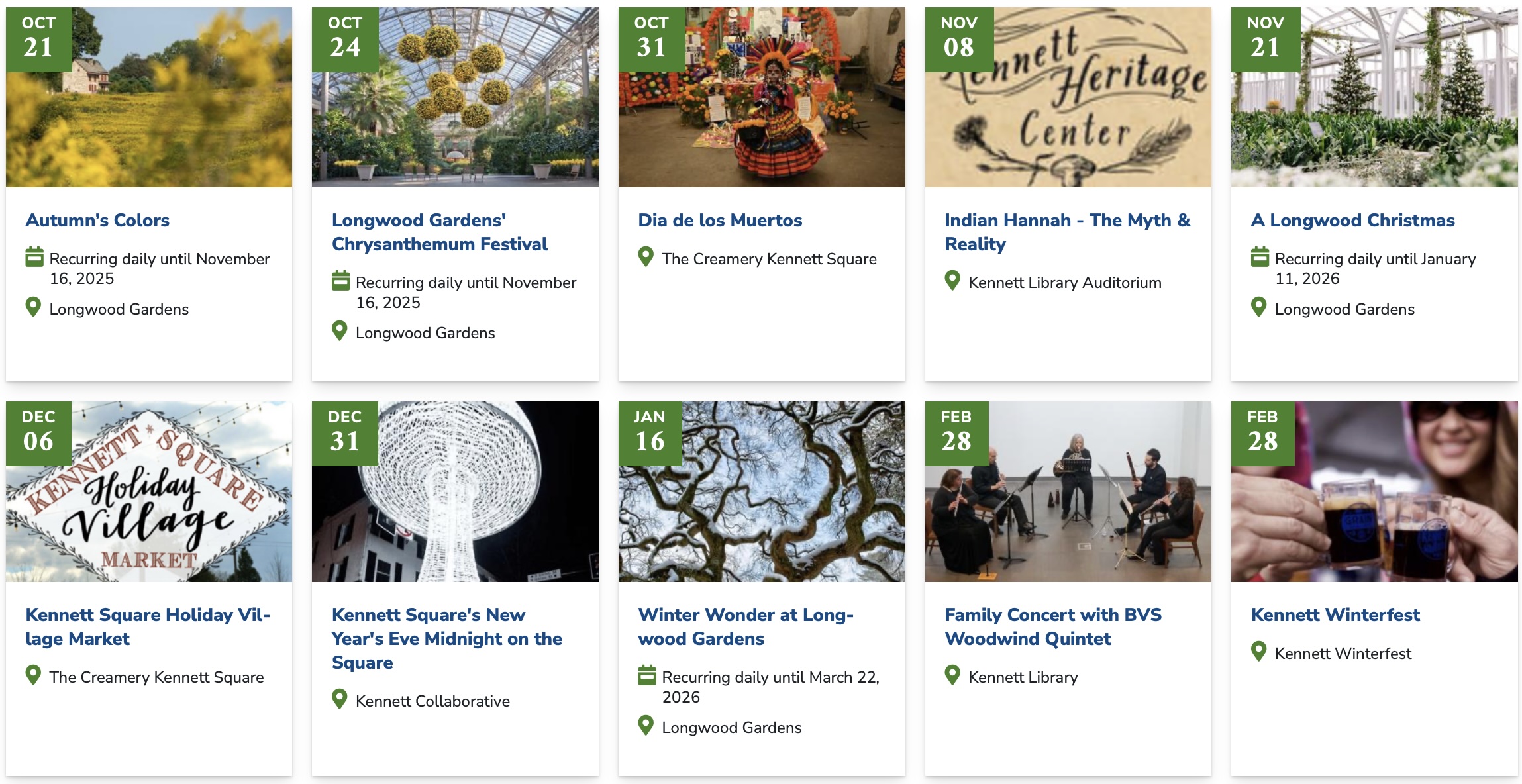Open the Autumn's Colors event link
The image size is (1522, 784).
(97, 220)
